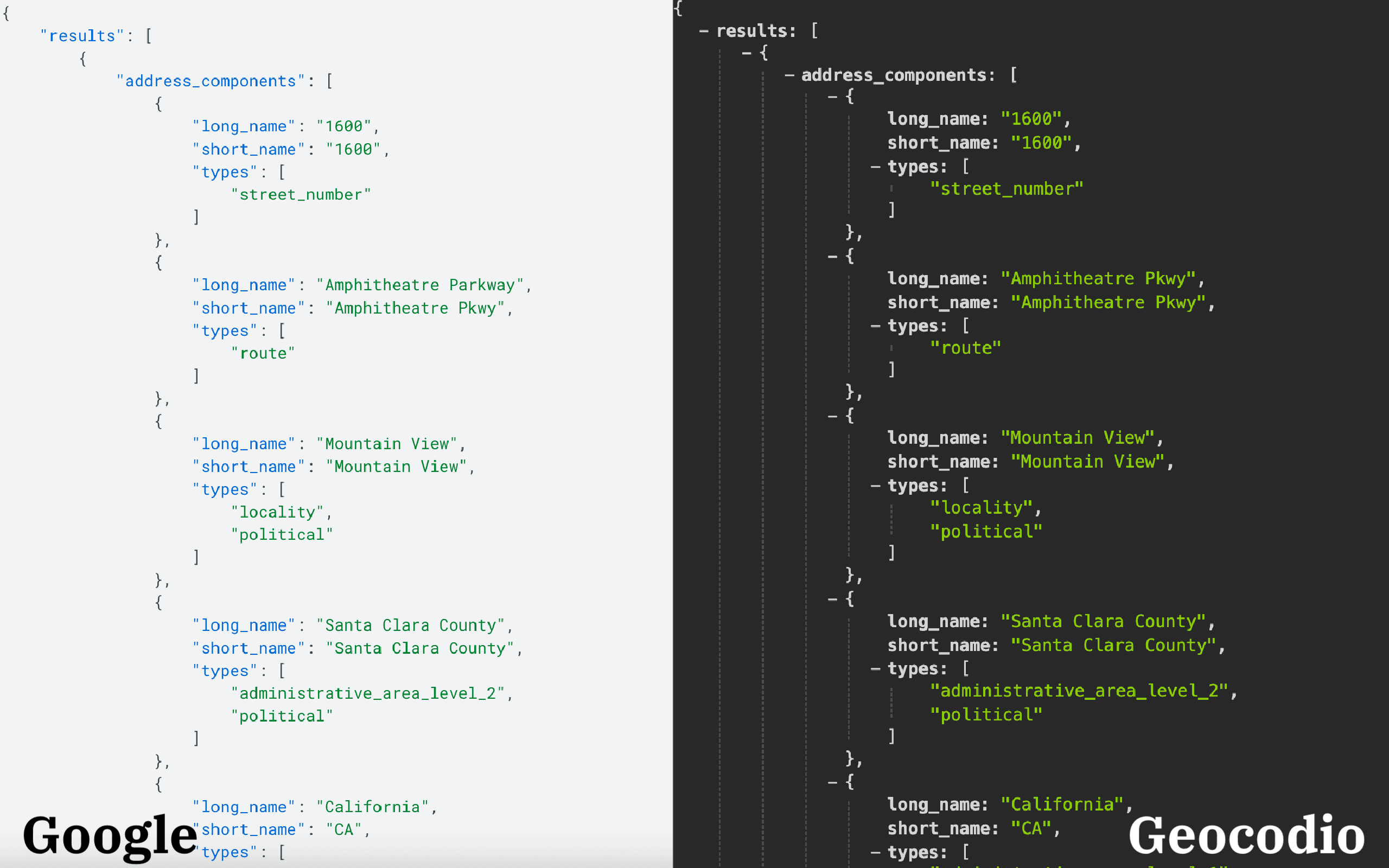1389x868 pixels.
Task: Click the "Santa Clara County" long_name in Google
Action: coord(410,626)
